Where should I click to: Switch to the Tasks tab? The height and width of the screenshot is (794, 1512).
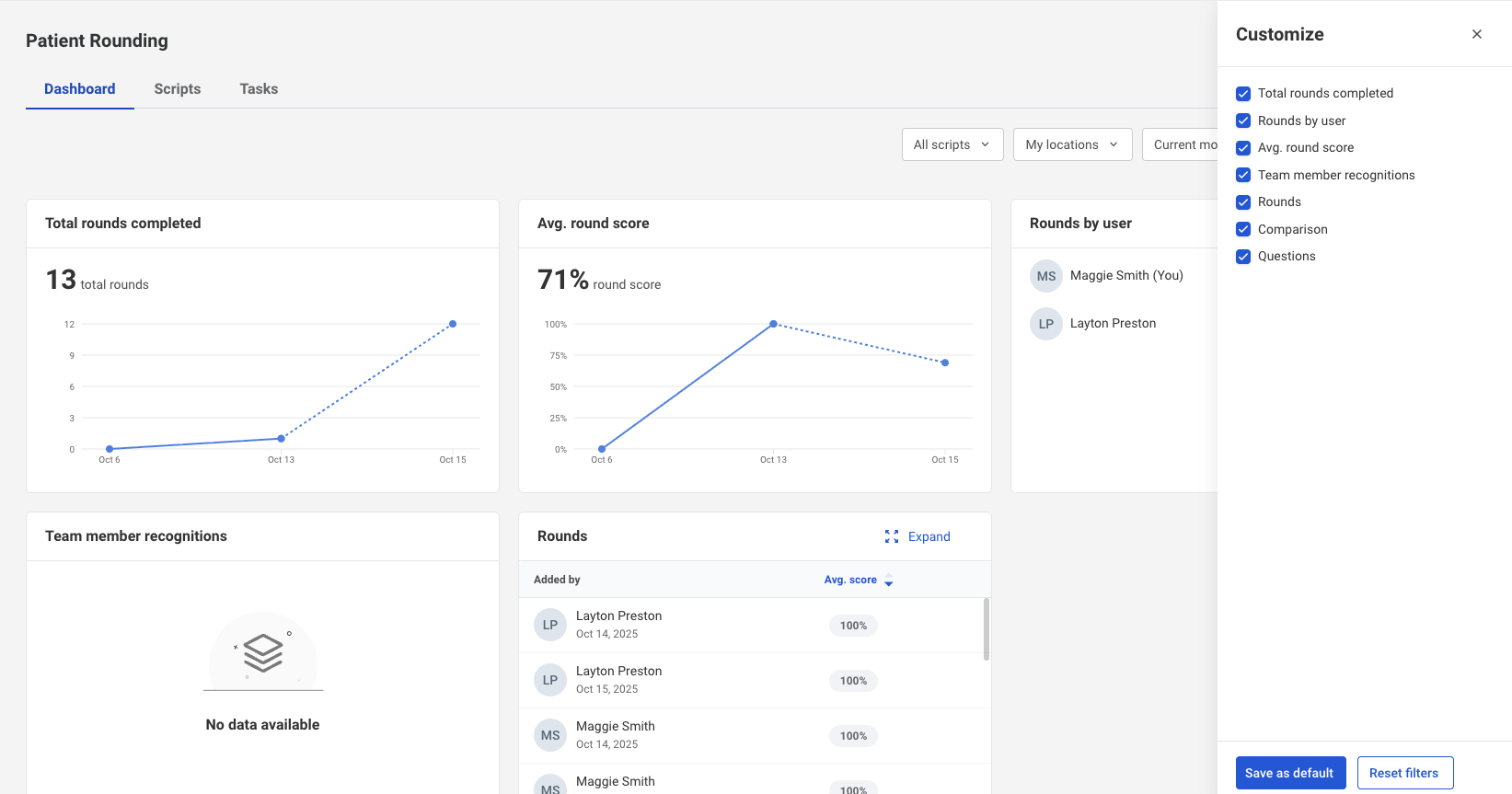(259, 89)
